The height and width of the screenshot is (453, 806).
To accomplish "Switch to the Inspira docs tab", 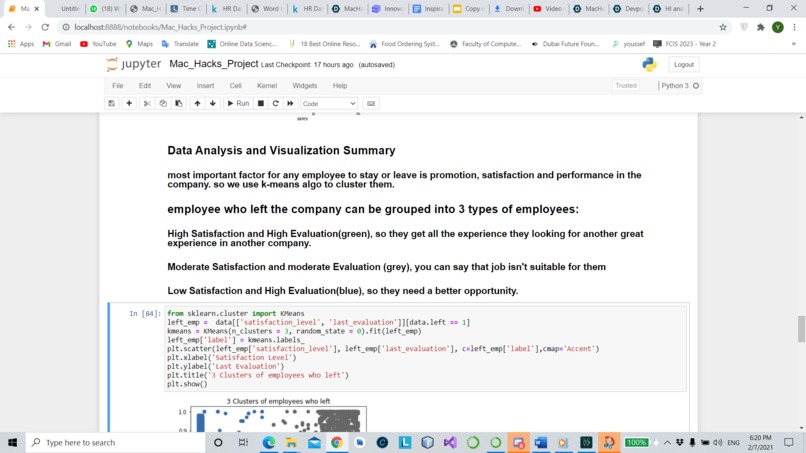I will pyautogui.click(x=428, y=9).
